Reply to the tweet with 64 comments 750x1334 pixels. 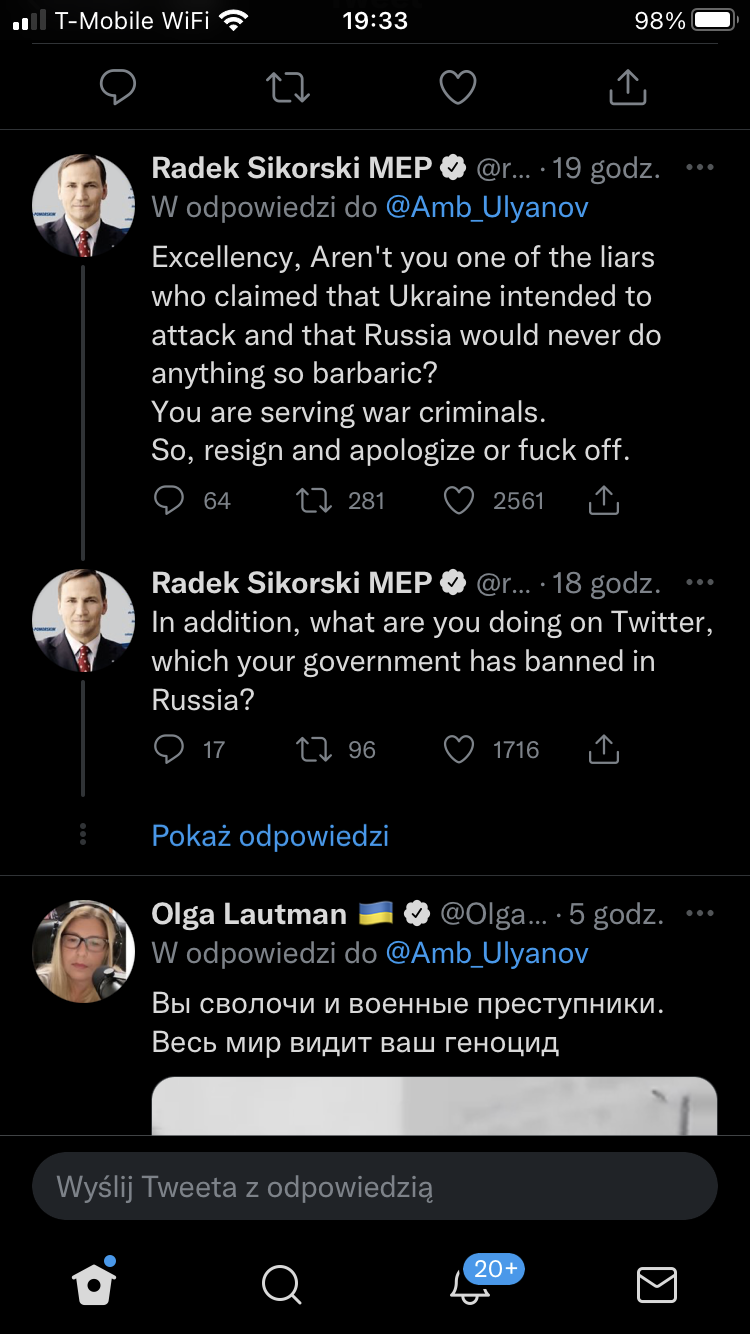pyautogui.click(x=170, y=500)
